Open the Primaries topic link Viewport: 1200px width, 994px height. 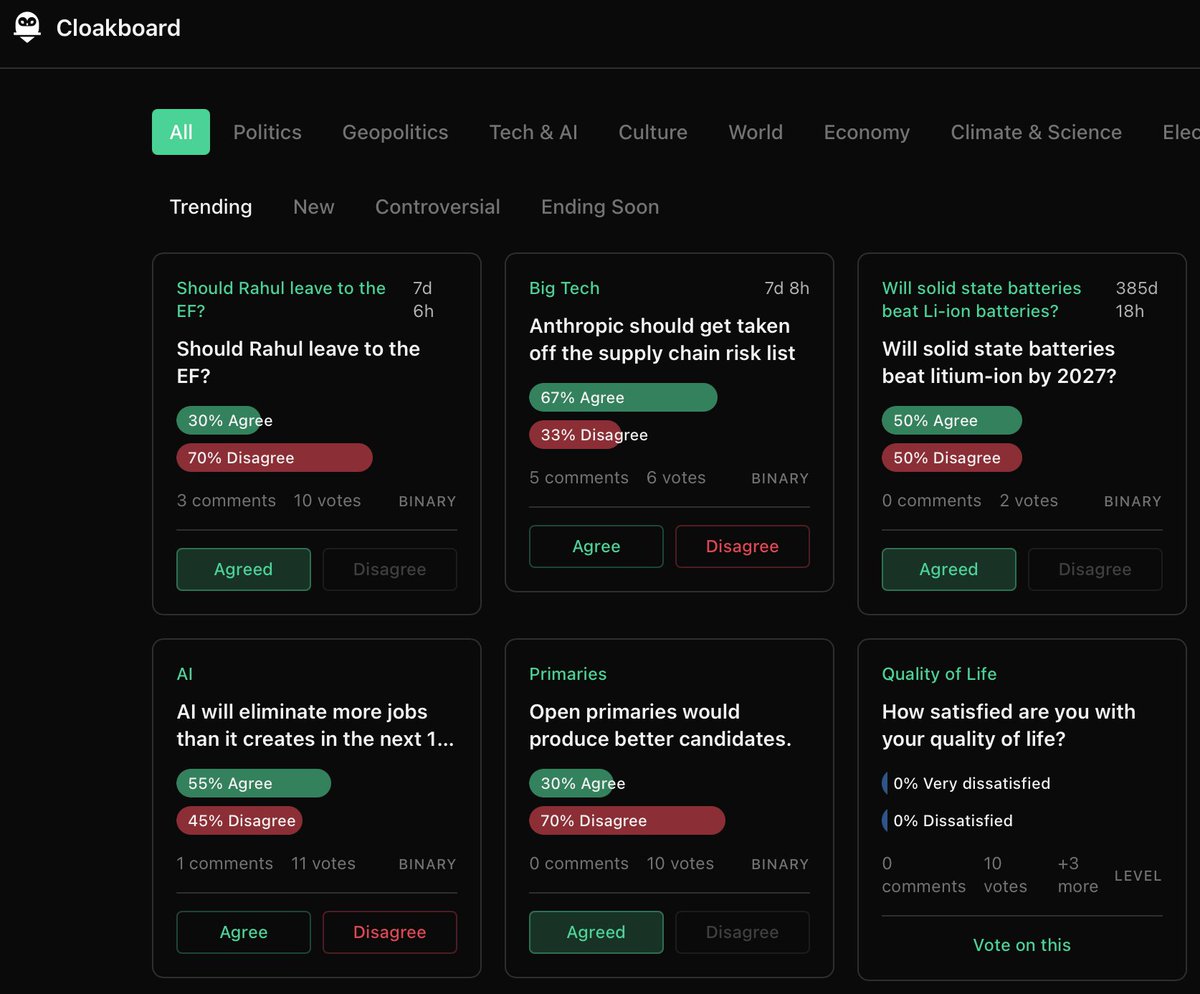pos(568,674)
